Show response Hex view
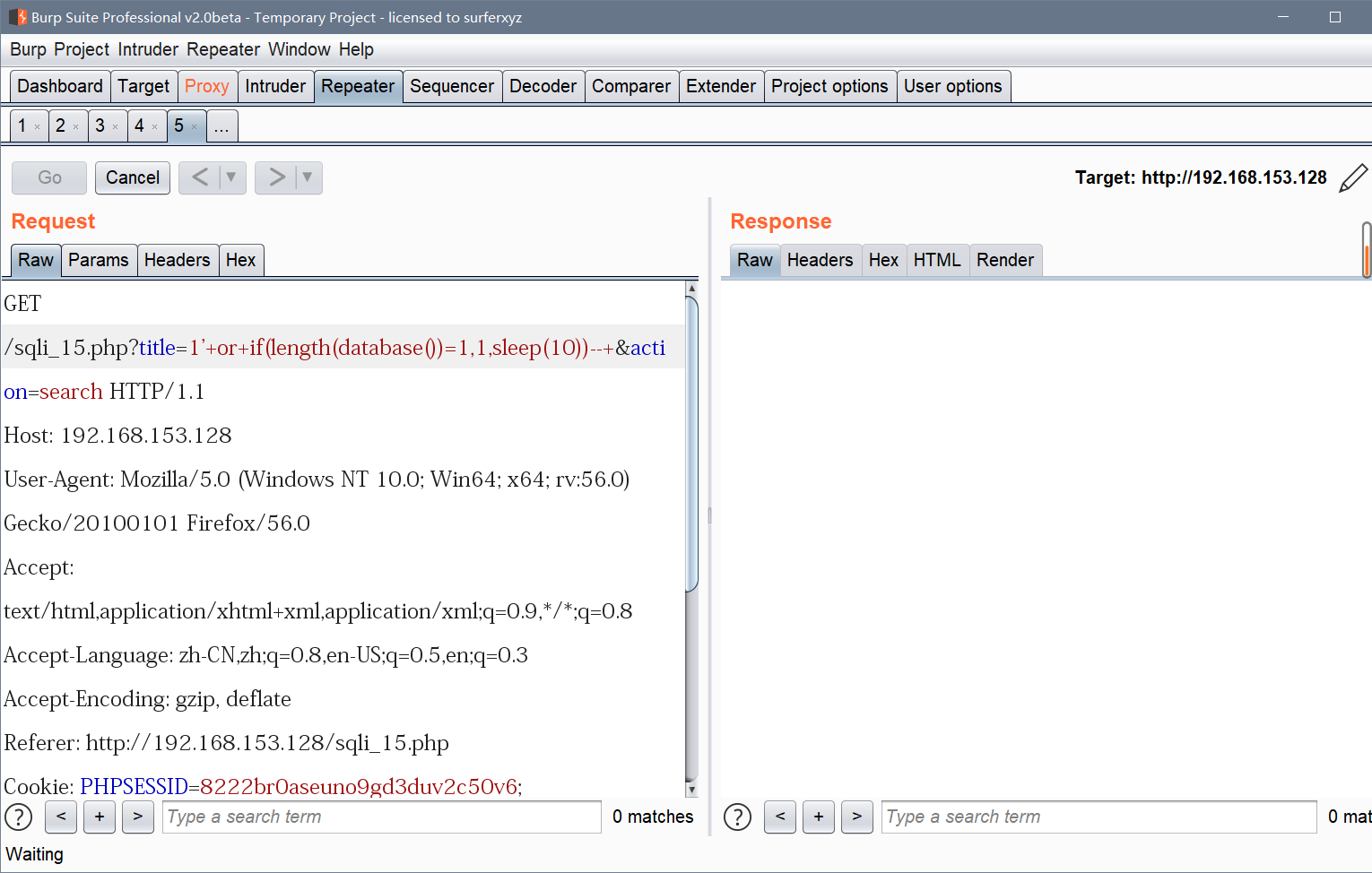This screenshot has width=1372, height=873. [883, 260]
